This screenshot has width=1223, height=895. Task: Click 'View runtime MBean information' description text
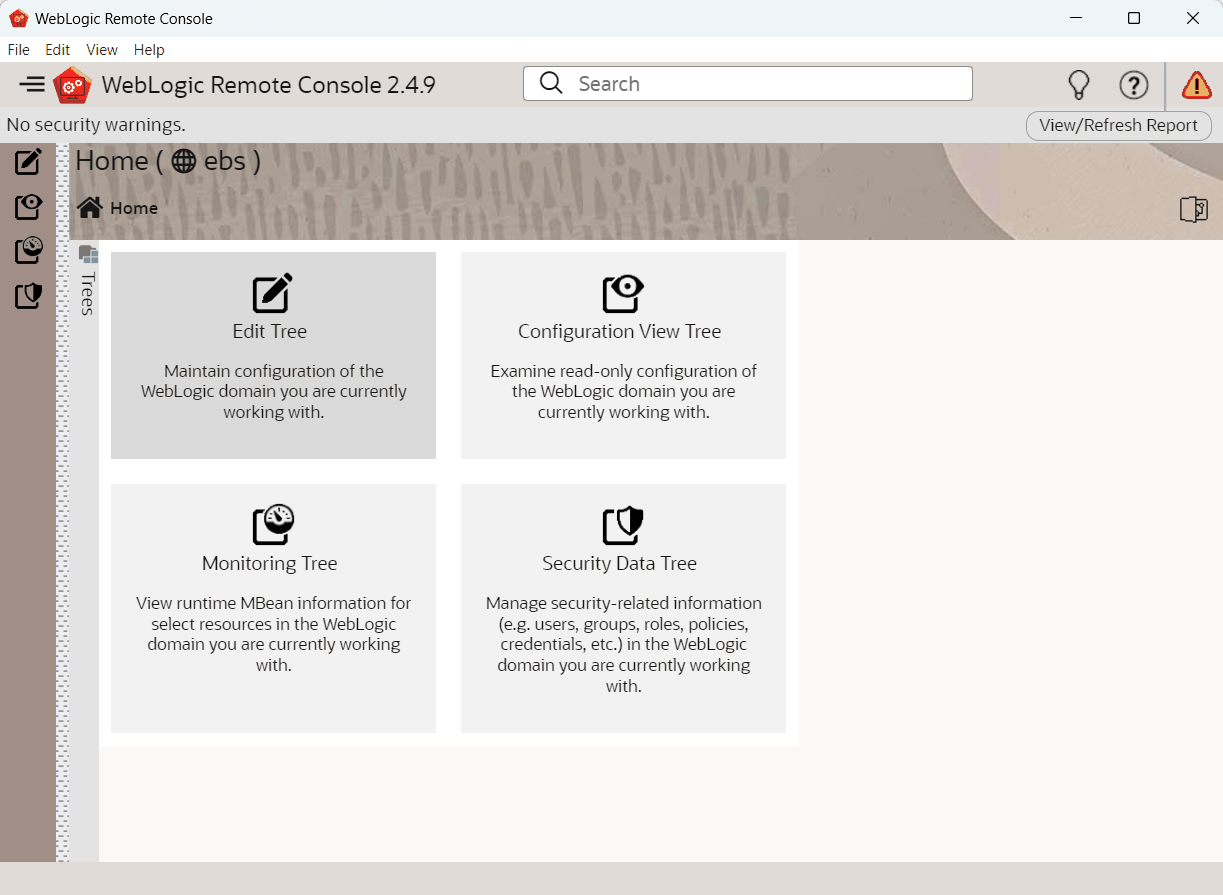point(274,603)
